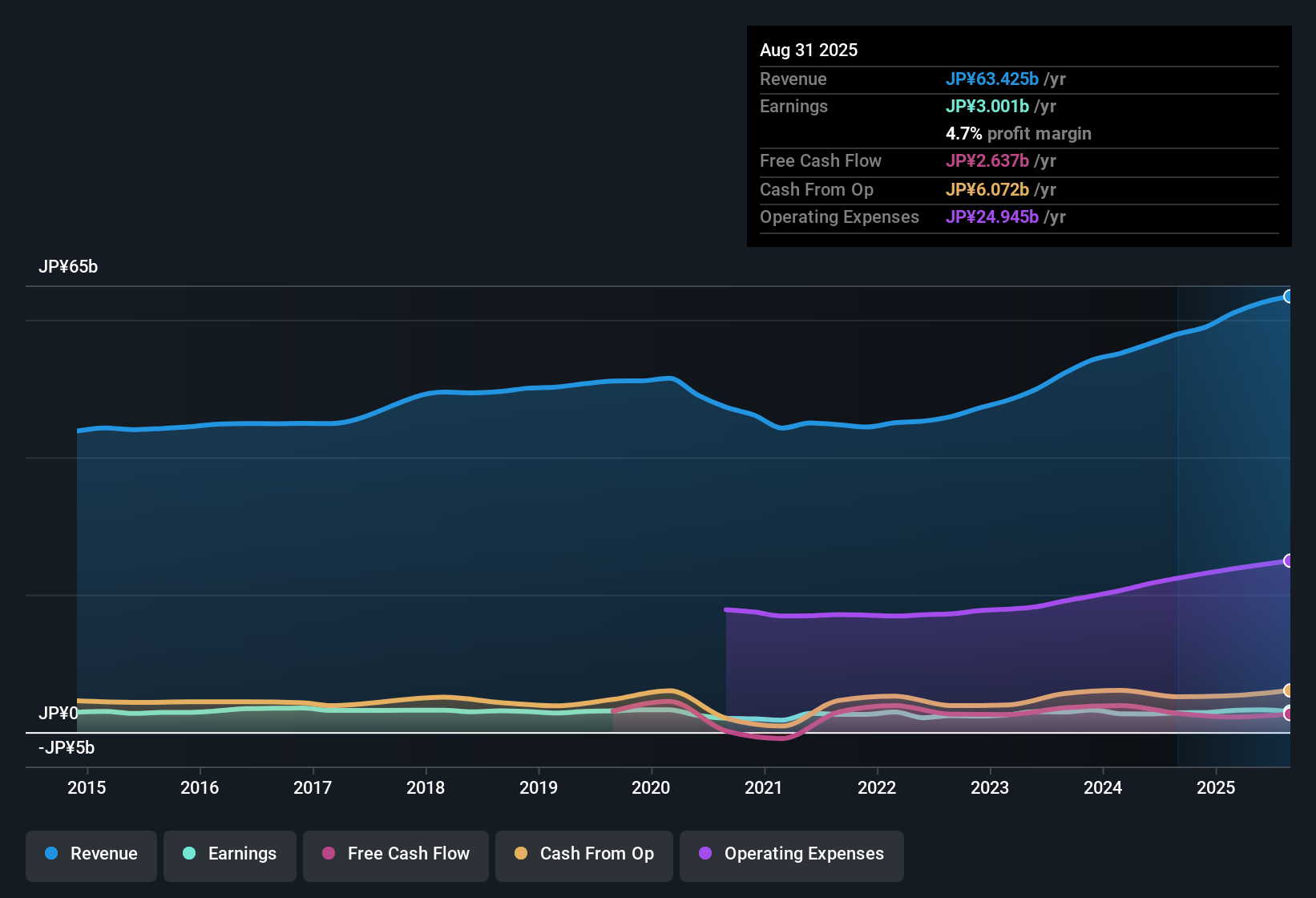Click the JP¥65b axis label
The height and width of the screenshot is (898, 1316).
[69, 266]
